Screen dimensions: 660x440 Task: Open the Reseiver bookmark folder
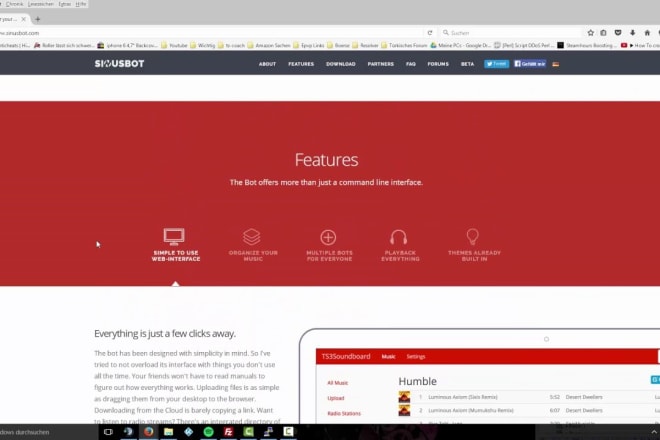365,45
